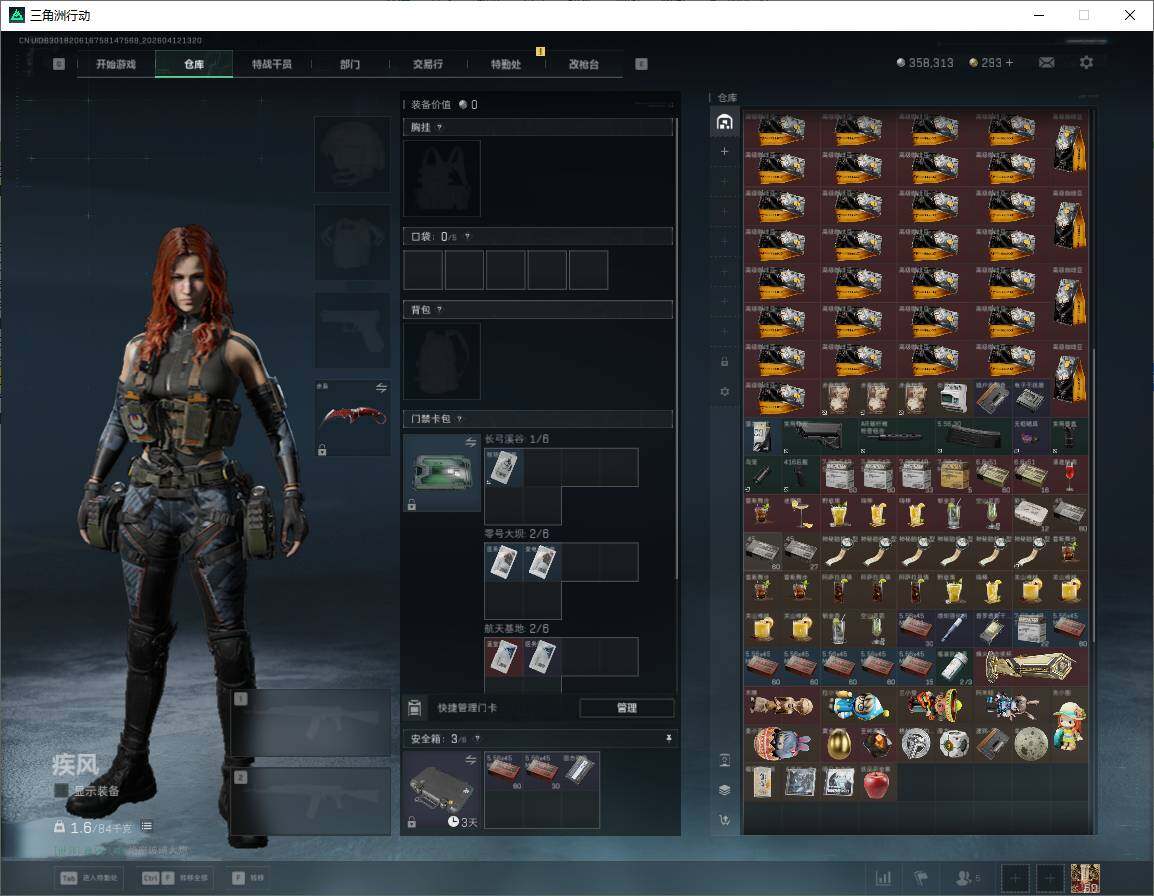The height and width of the screenshot is (896, 1154).
Task: Click the empty pistol sidearm slot
Action: coord(352,330)
